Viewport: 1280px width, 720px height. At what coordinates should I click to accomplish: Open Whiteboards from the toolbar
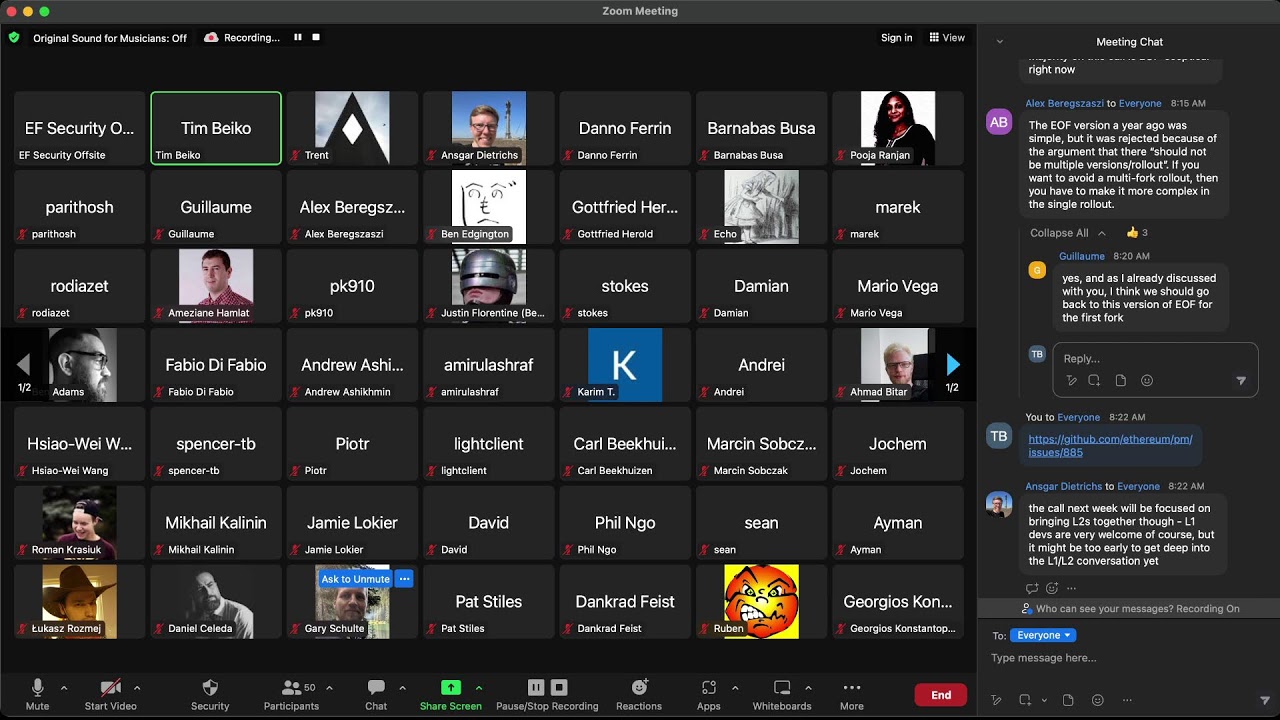tap(782, 688)
